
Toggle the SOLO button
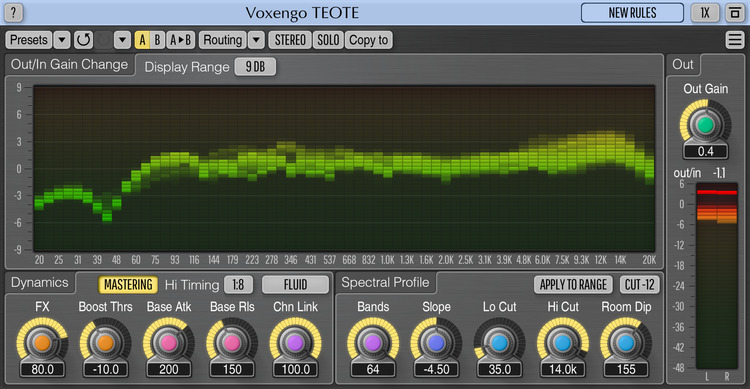click(x=328, y=40)
